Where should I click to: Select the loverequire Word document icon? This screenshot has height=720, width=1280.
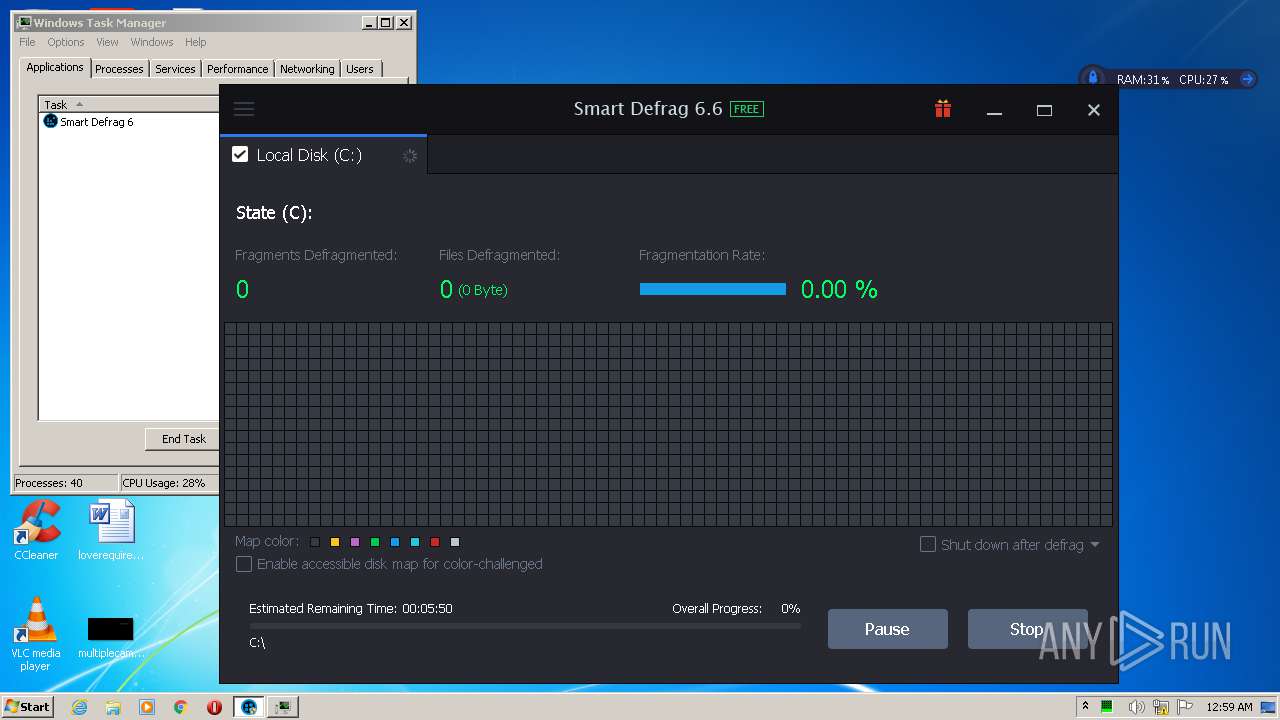[x=111, y=530]
